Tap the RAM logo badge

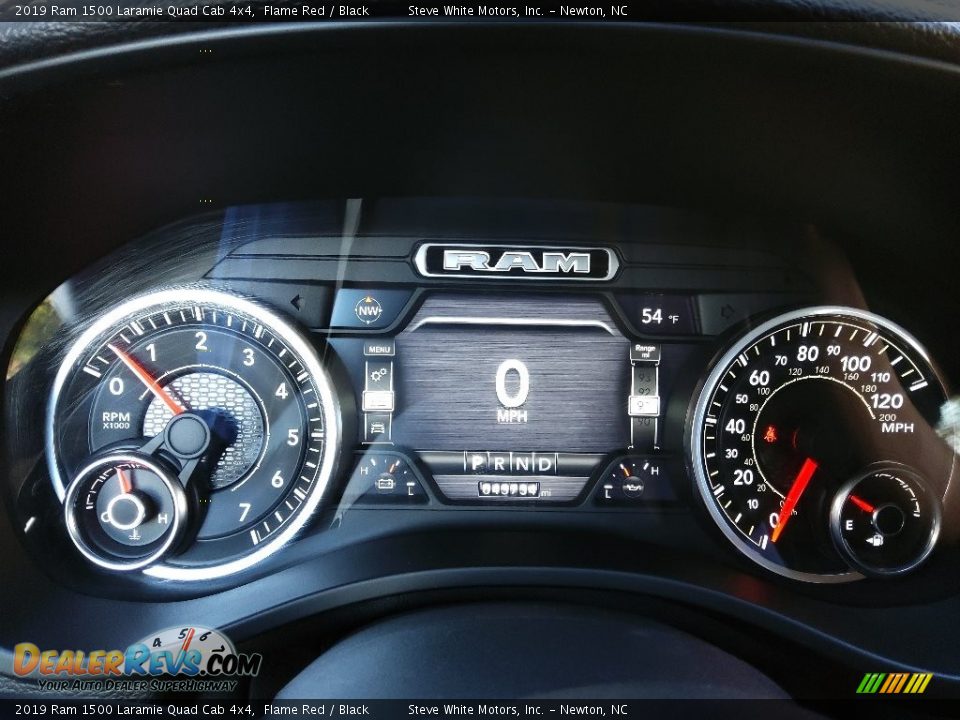[516, 262]
